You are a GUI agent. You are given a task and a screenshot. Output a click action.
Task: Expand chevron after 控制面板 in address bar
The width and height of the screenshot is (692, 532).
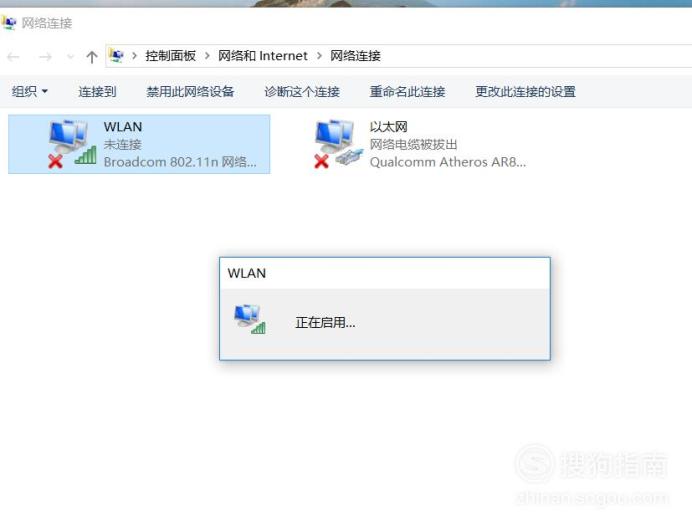point(207,56)
